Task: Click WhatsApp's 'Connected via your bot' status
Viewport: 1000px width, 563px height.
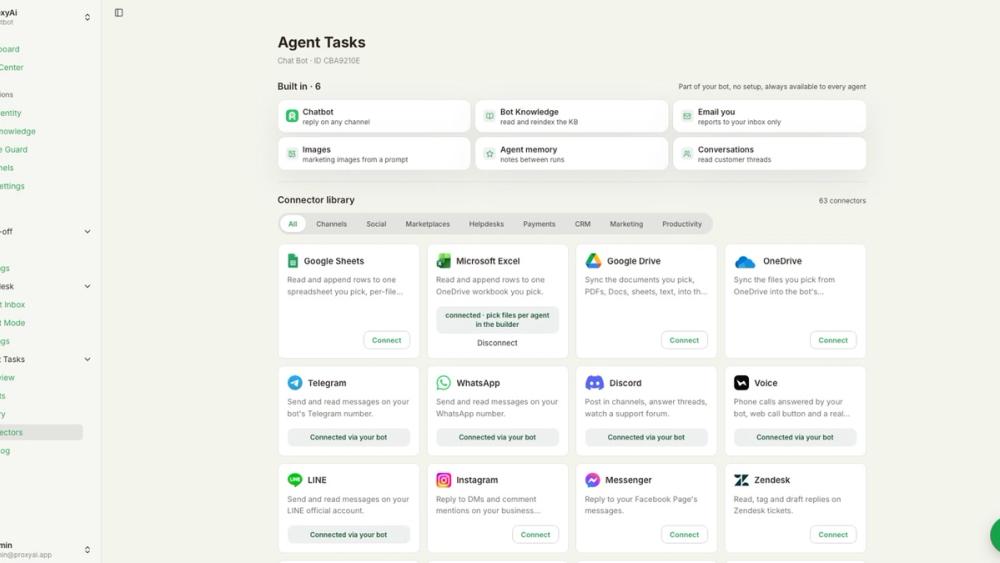Action: coord(497,437)
